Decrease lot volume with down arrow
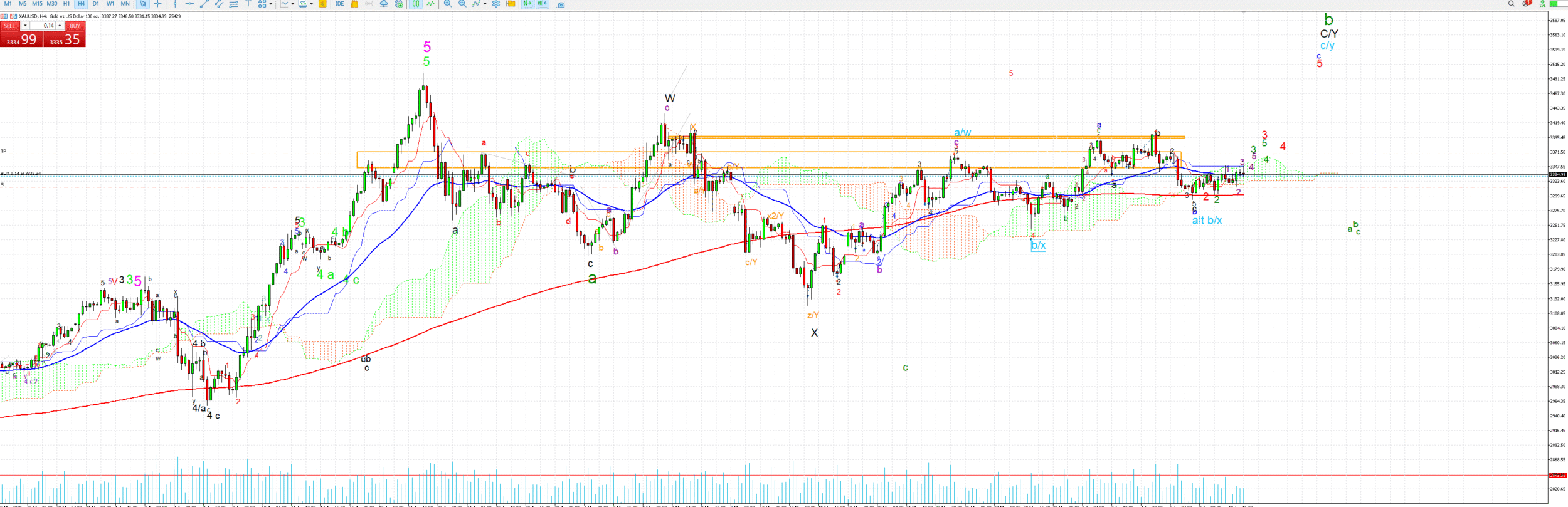The width and height of the screenshot is (1568, 507). click(x=25, y=26)
